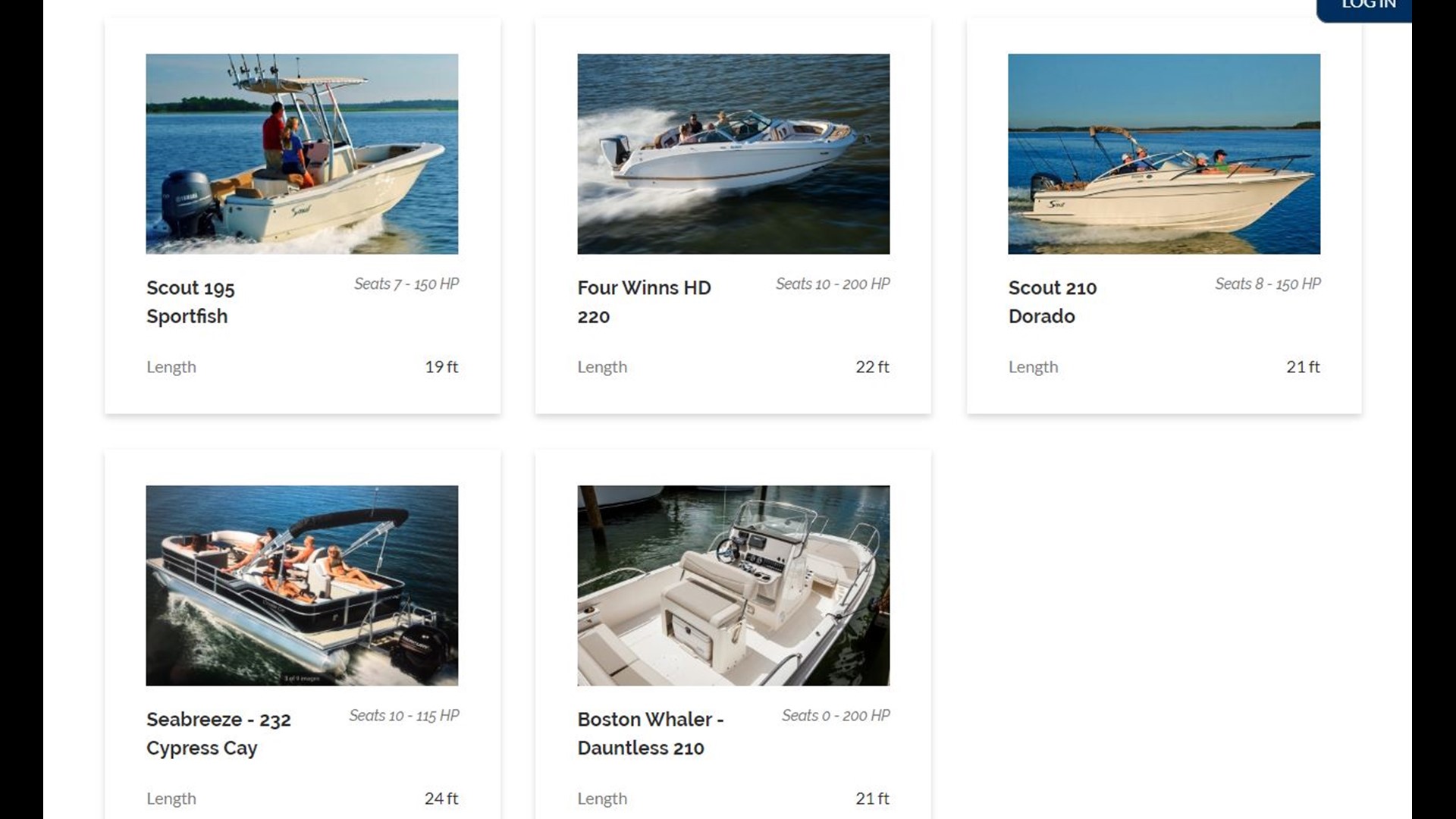Screen dimensions: 1456x819
Task: Click the Seats 0 - 200 HP text
Action: (x=836, y=715)
